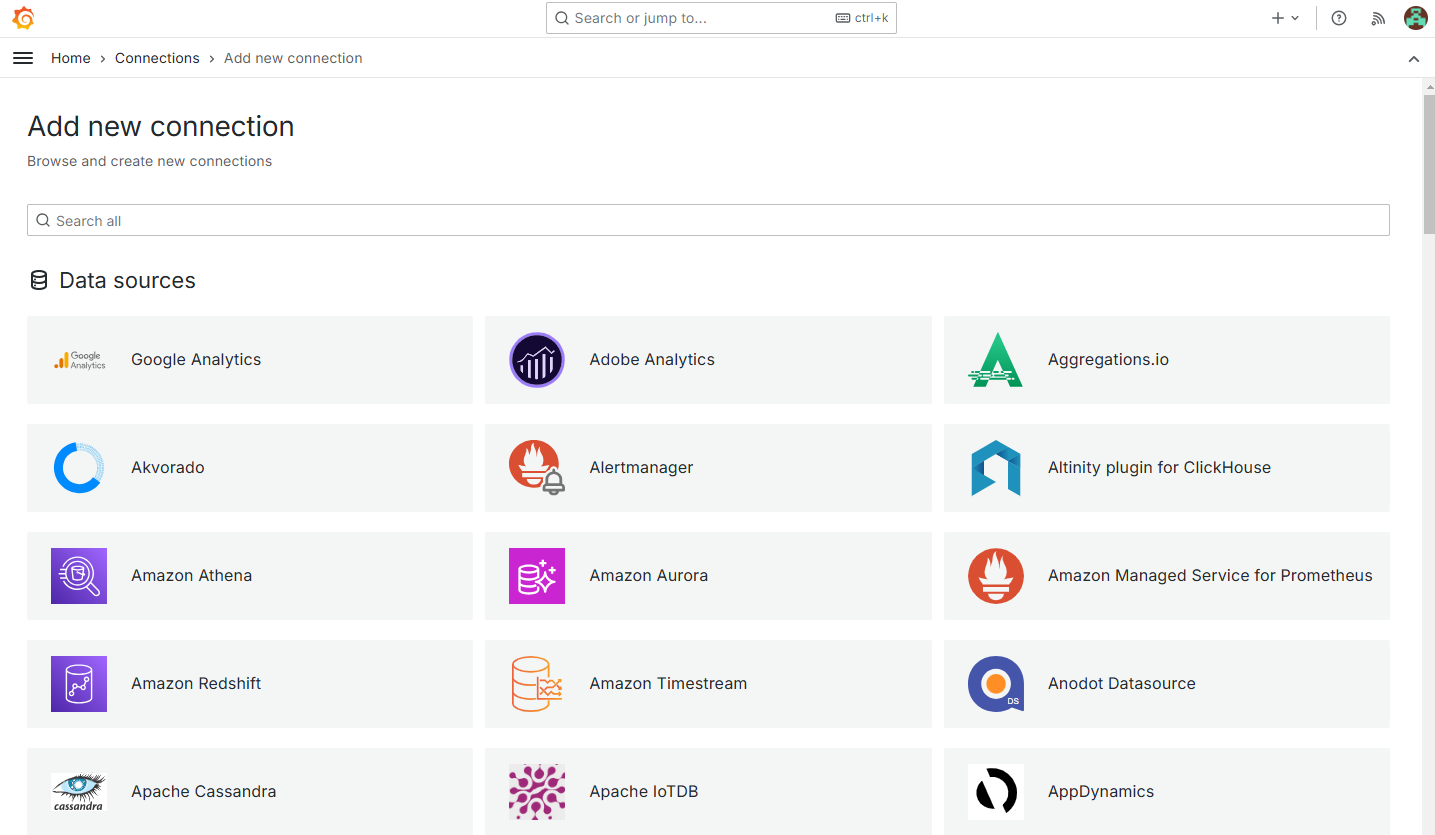Click the Google Analytics logo icon
Viewport: 1435px width, 835px height.
tap(79, 360)
